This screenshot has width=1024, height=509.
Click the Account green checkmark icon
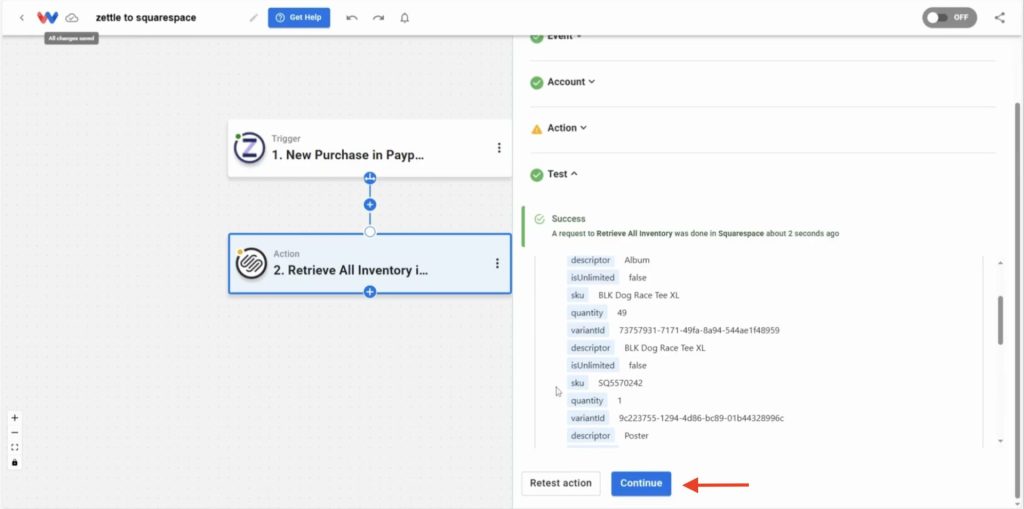pyautogui.click(x=537, y=83)
